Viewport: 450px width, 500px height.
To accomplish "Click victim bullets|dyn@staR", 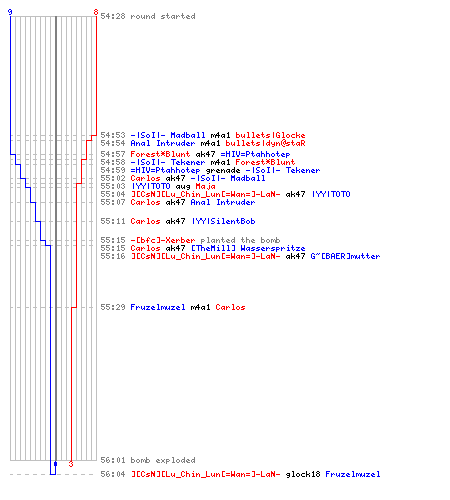I will (x=265, y=143).
